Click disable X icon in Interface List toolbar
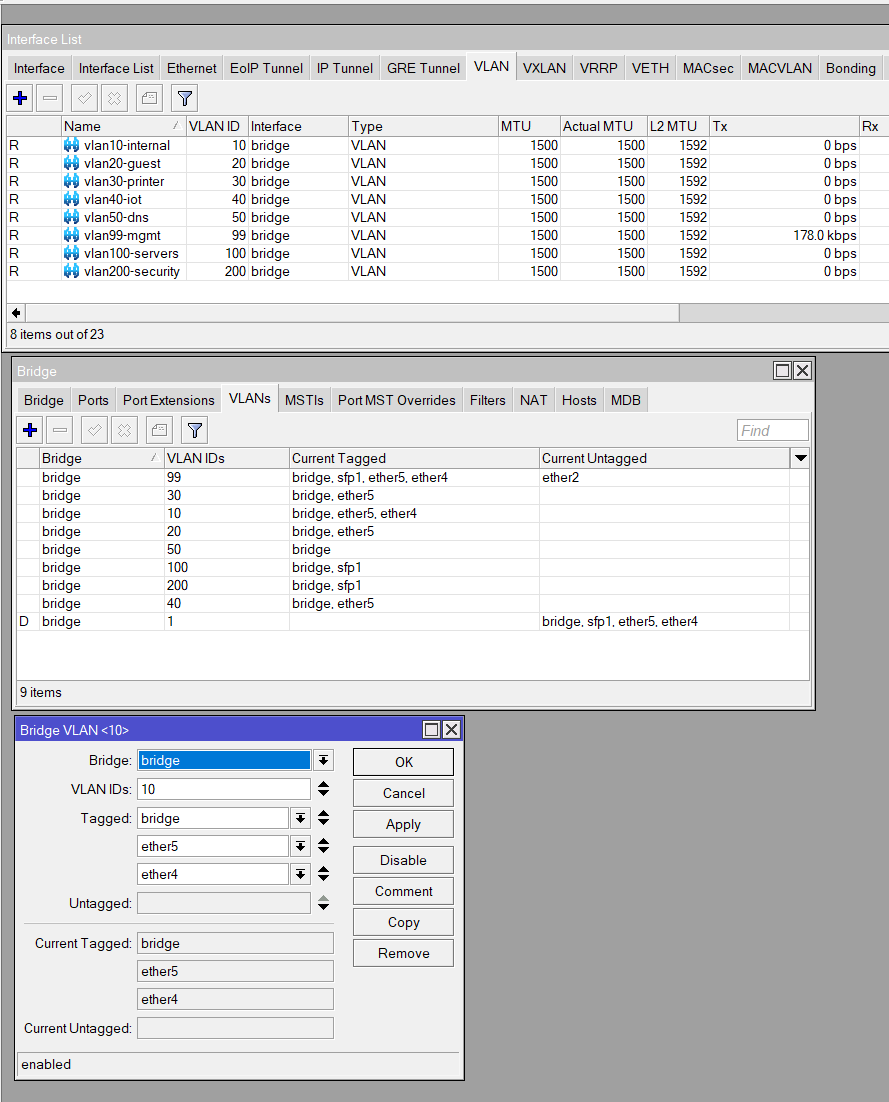The width and height of the screenshot is (889, 1102). pyautogui.click(x=115, y=98)
